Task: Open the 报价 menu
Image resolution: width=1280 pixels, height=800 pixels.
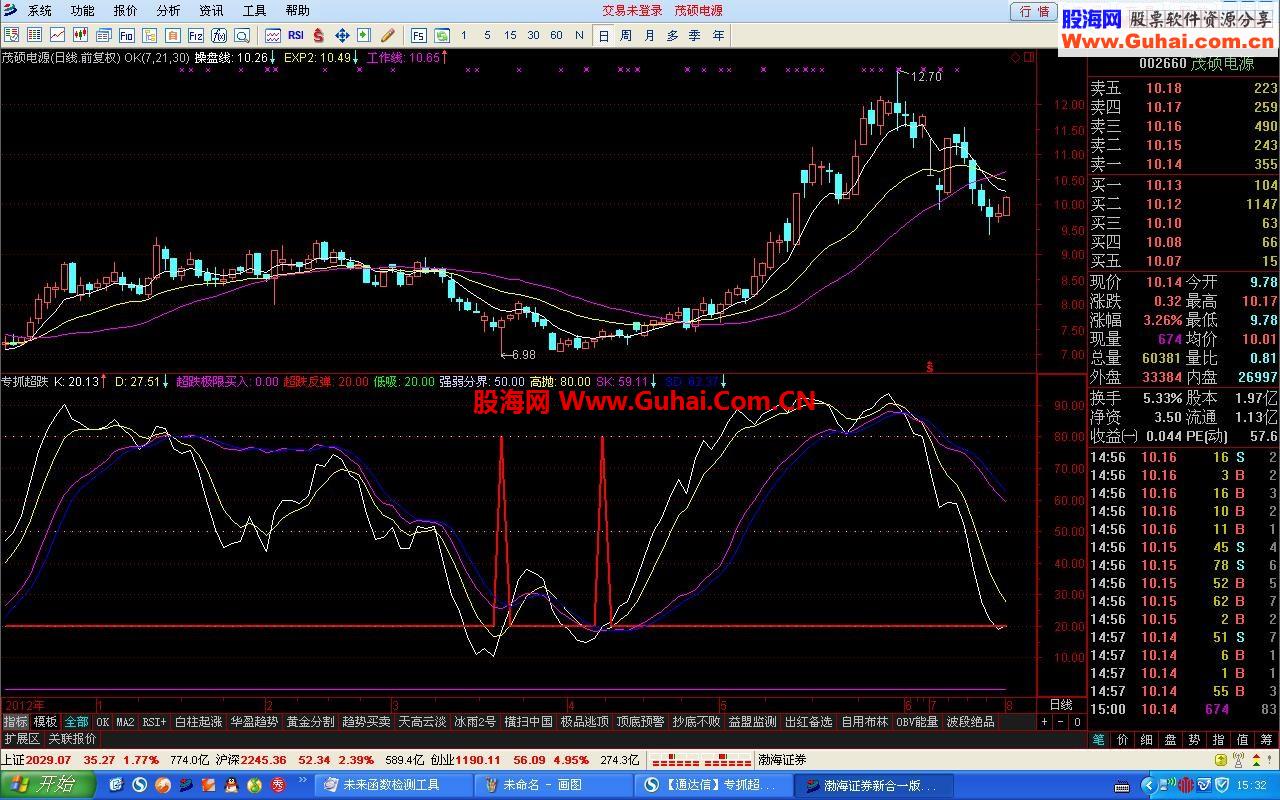Action: click(x=126, y=11)
